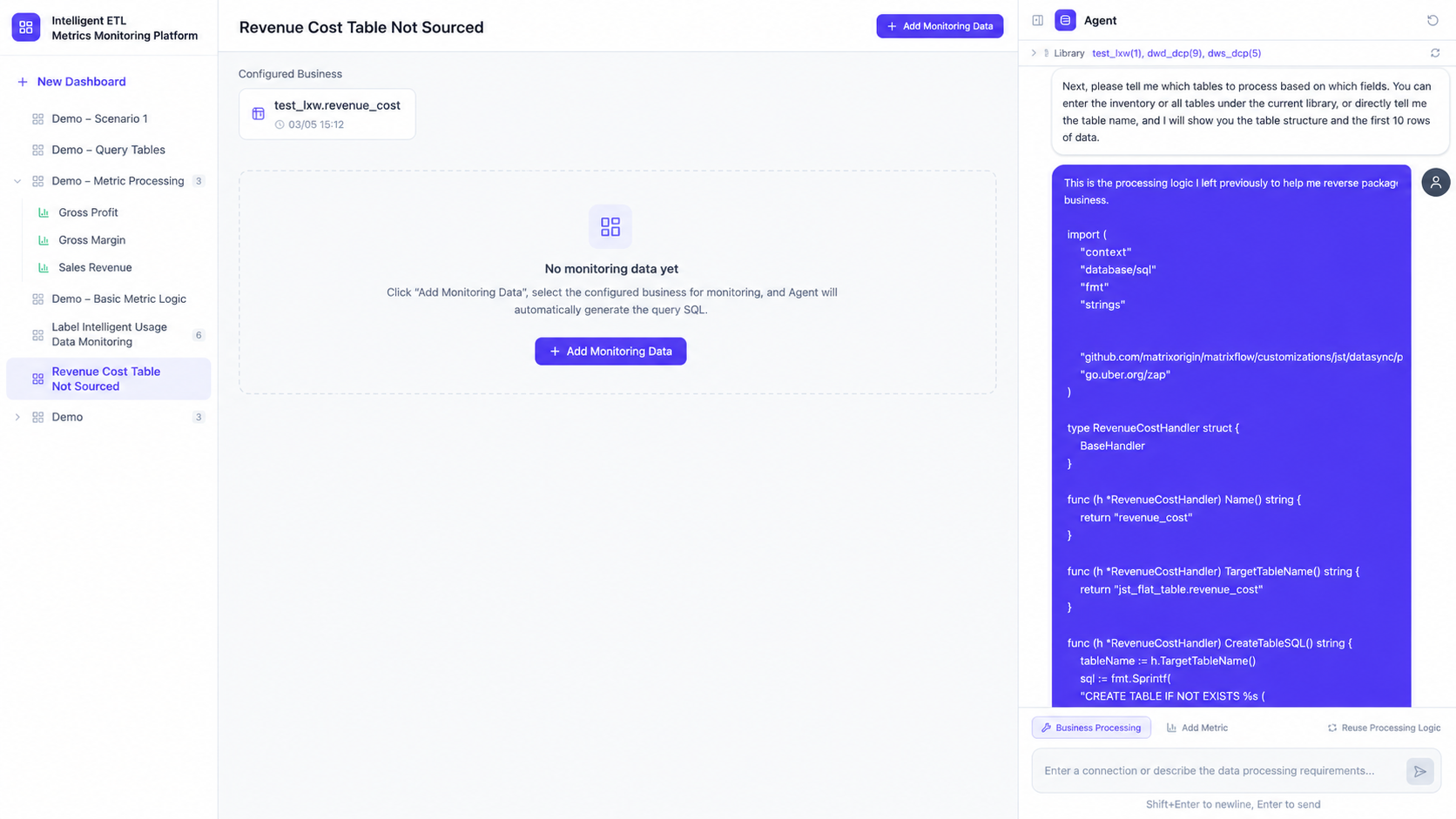Click the platform logo icon
The width and height of the screenshot is (1456, 819).
25,27
